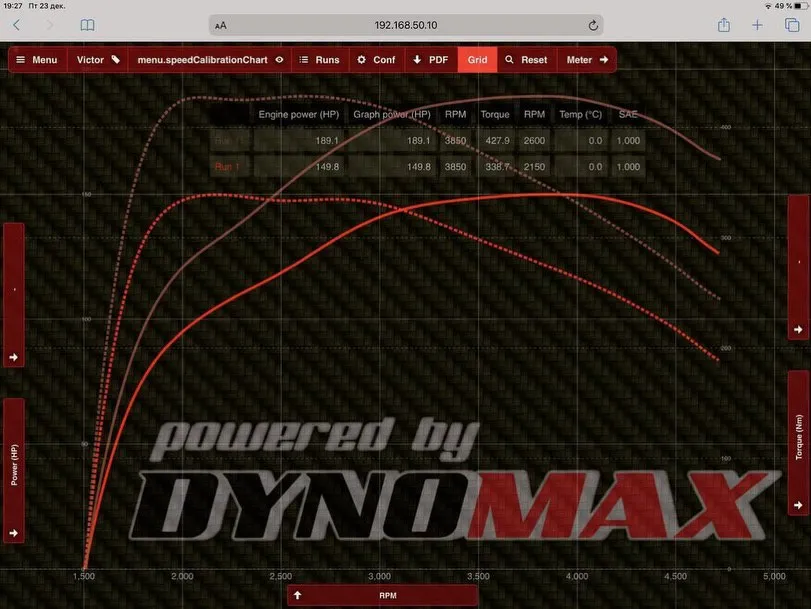Click the tag icon next to Victor
This screenshot has width=811, height=609.
click(116, 60)
